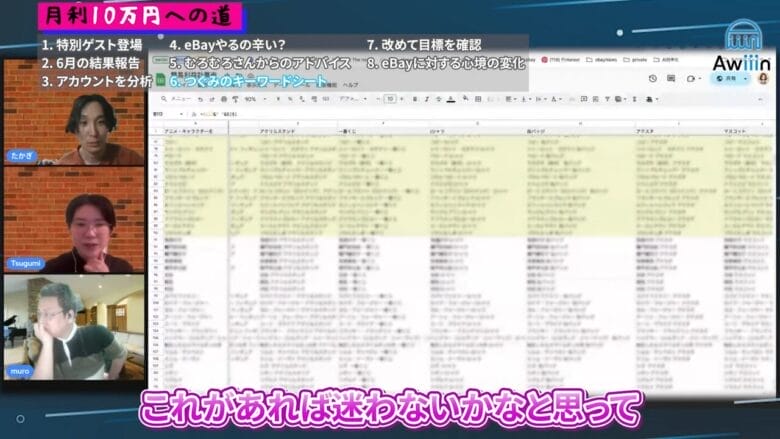The image size is (780, 439).
Task: Click the search menus magnifier icon
Action: tap(164, 99)
